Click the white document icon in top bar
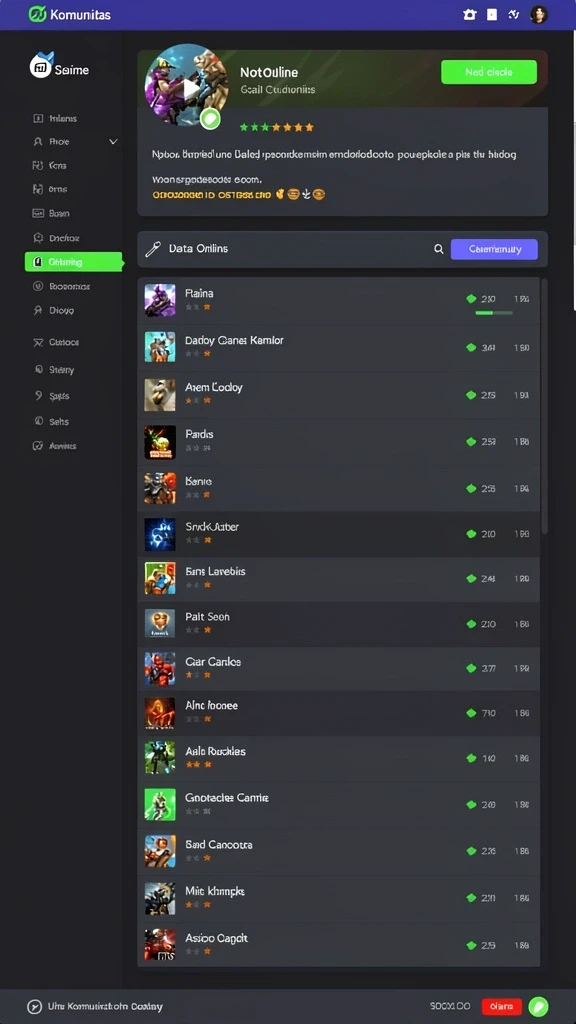 point(492,14)
